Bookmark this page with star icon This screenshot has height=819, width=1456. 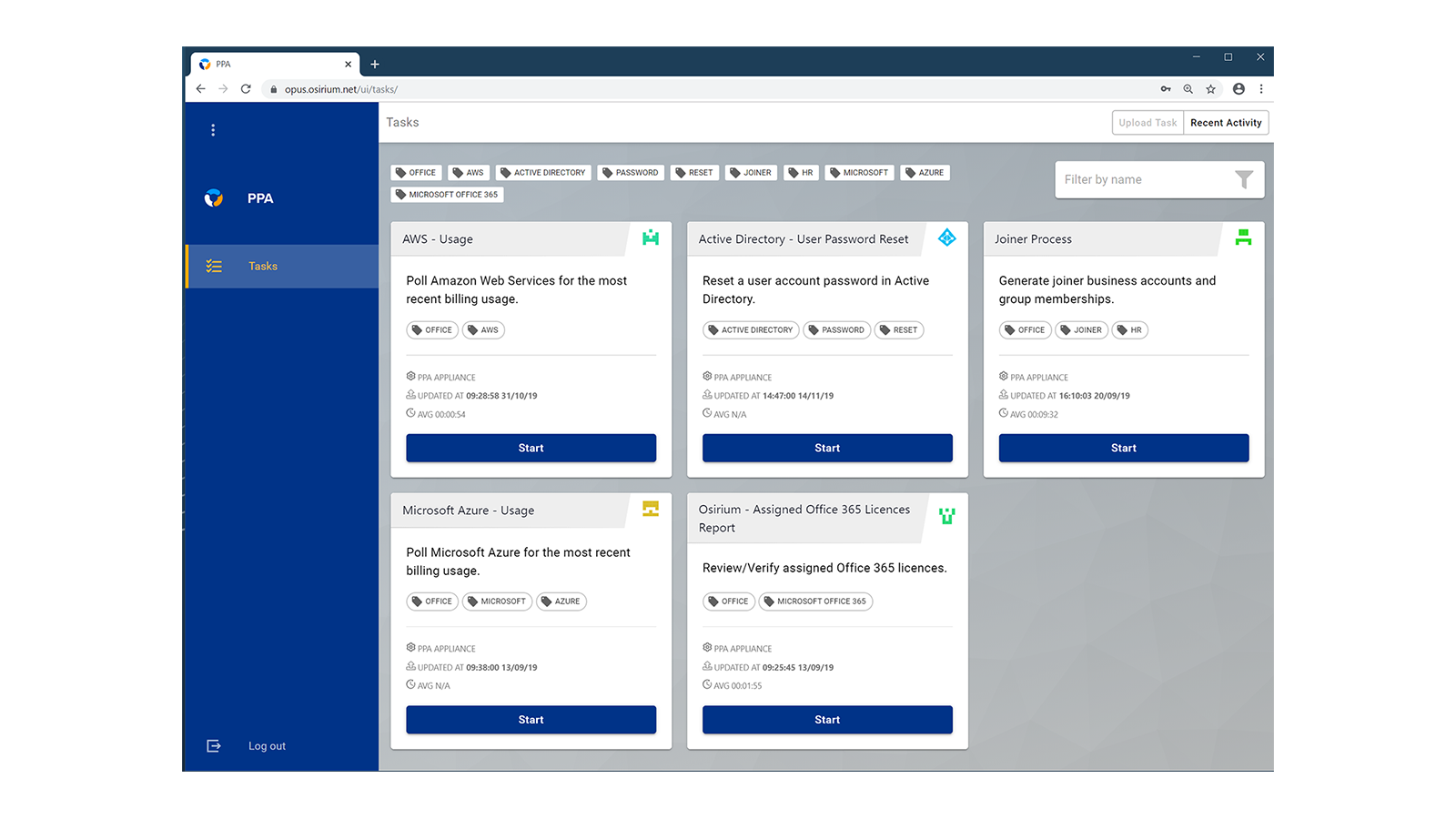1211,89
